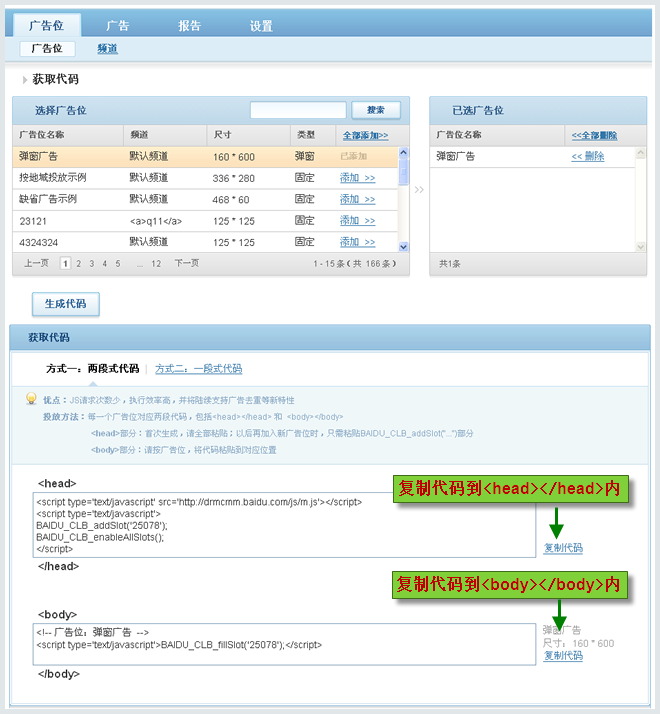The image size is (660, 714).
Task: Go to page 4 of slot list
Action: pyautogui.click(x=104, y=264)
